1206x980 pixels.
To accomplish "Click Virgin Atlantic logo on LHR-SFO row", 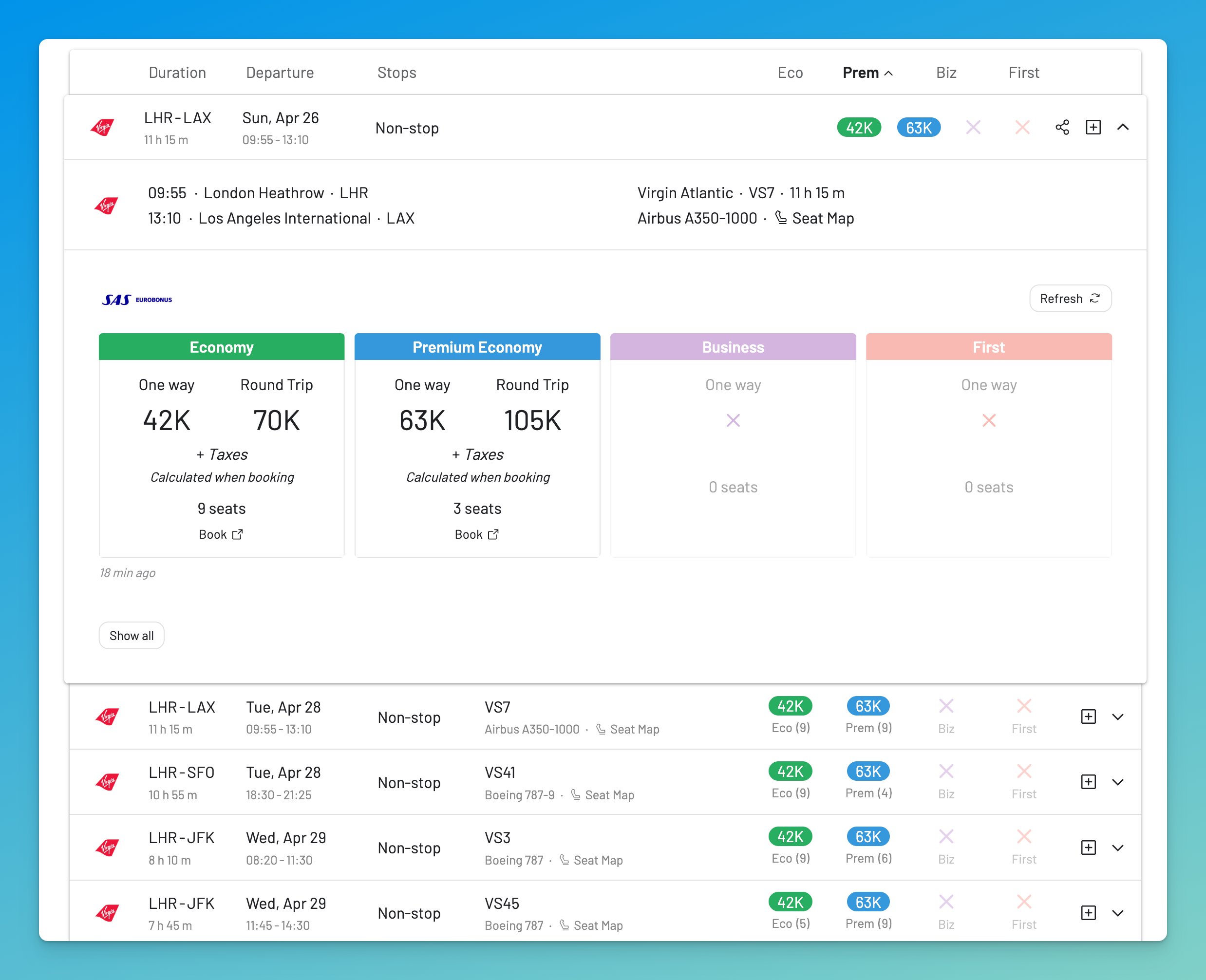I will pyautogui.click(x=107, y=782).
